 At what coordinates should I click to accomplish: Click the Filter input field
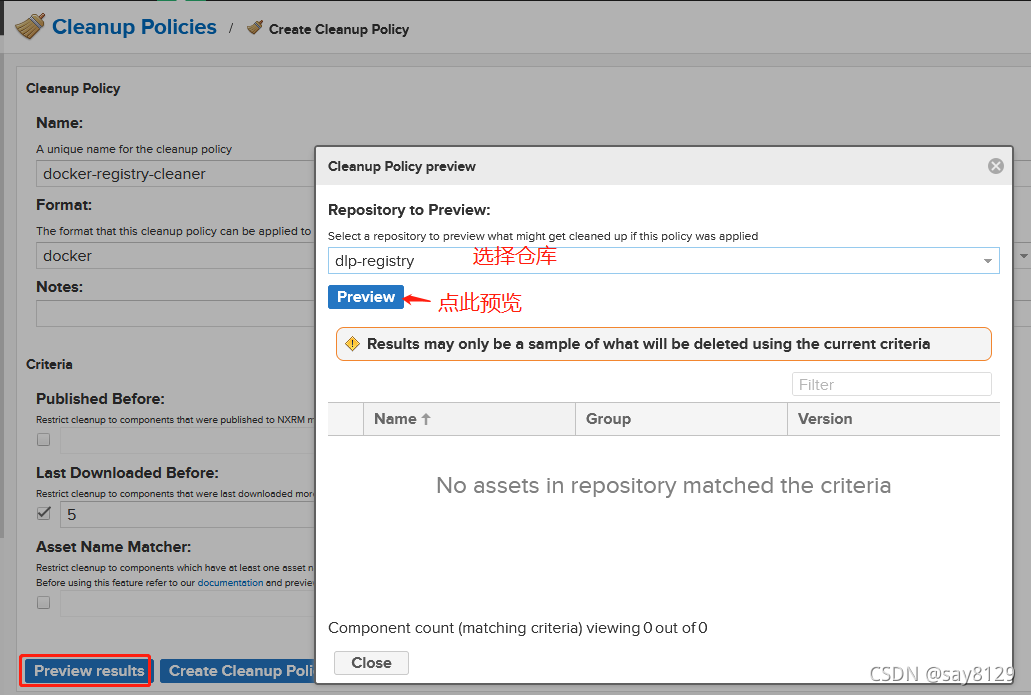891,384
